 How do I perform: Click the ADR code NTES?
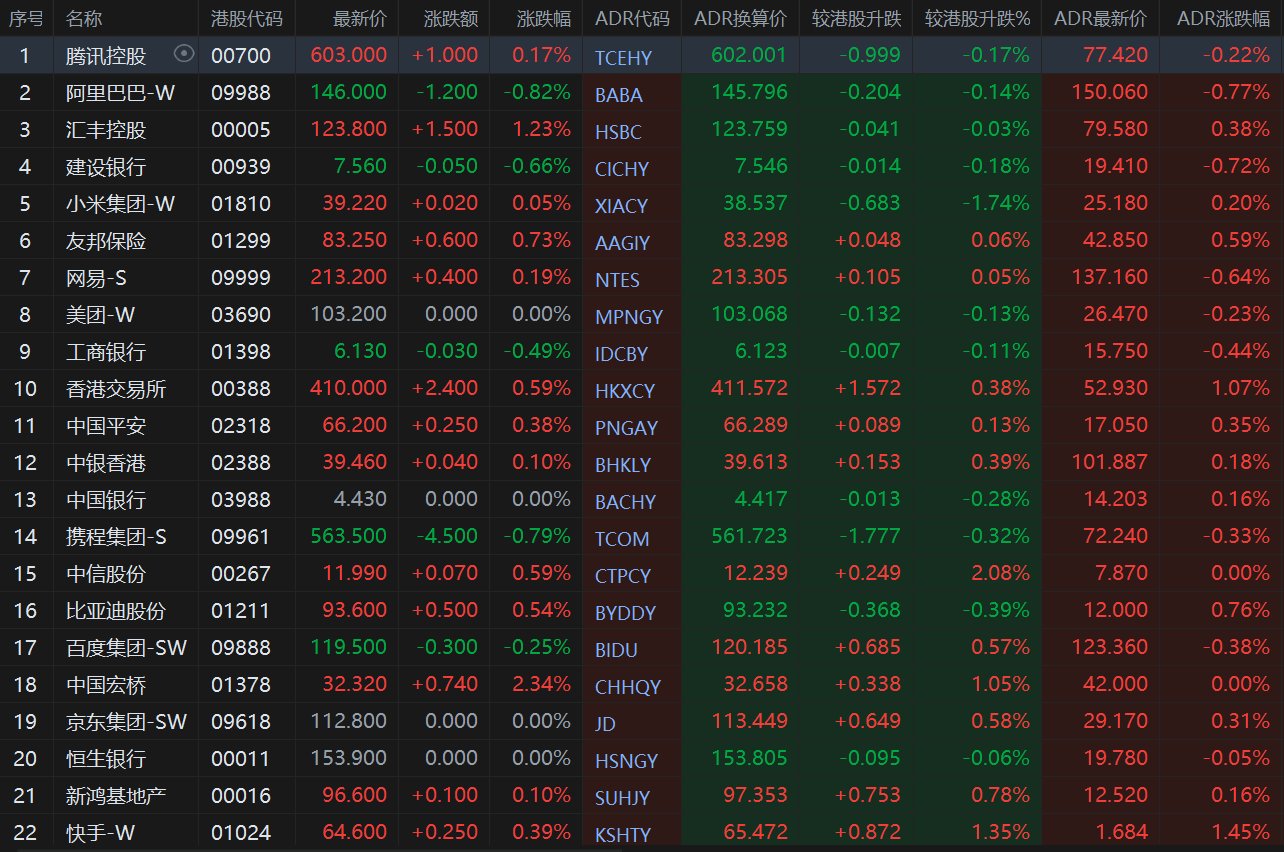pos(617,280)
